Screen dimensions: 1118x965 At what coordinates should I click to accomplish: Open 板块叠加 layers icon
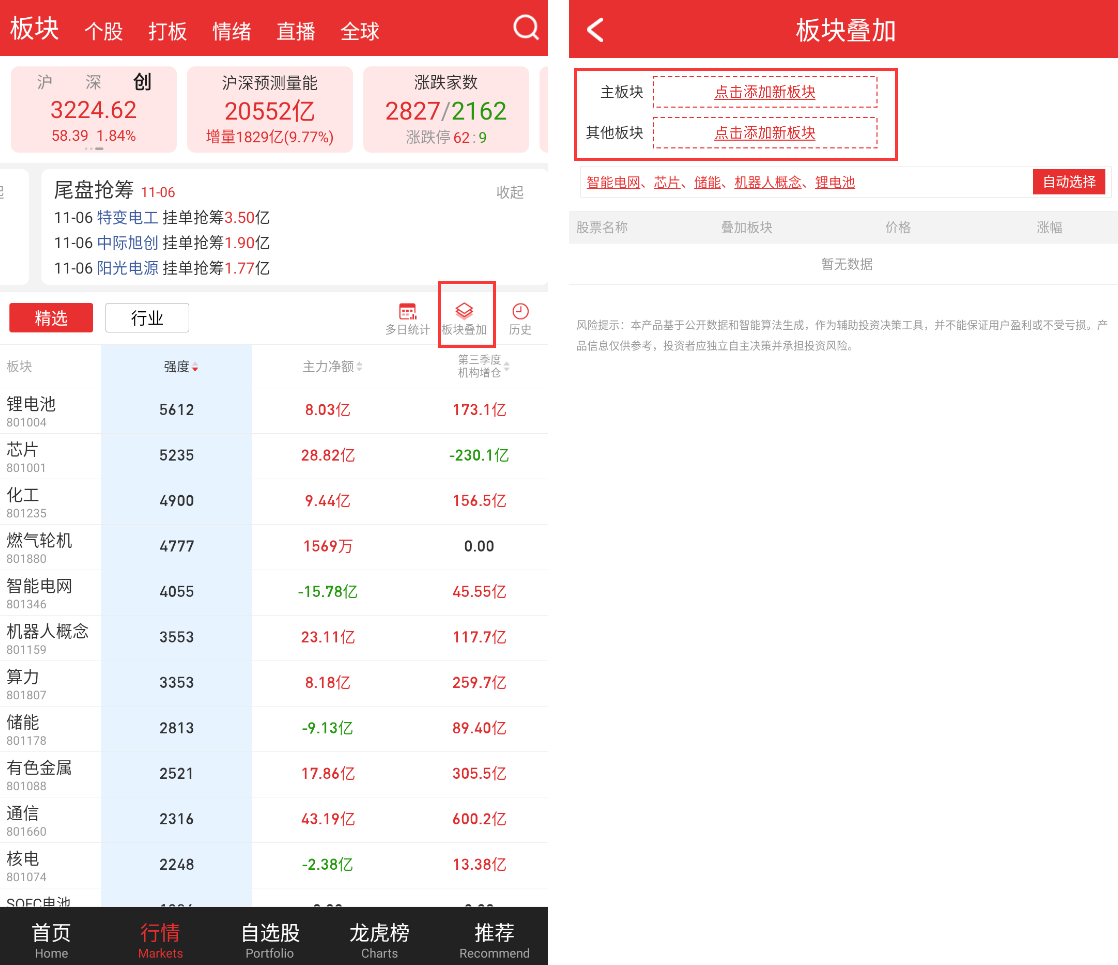tap(464, 318)
